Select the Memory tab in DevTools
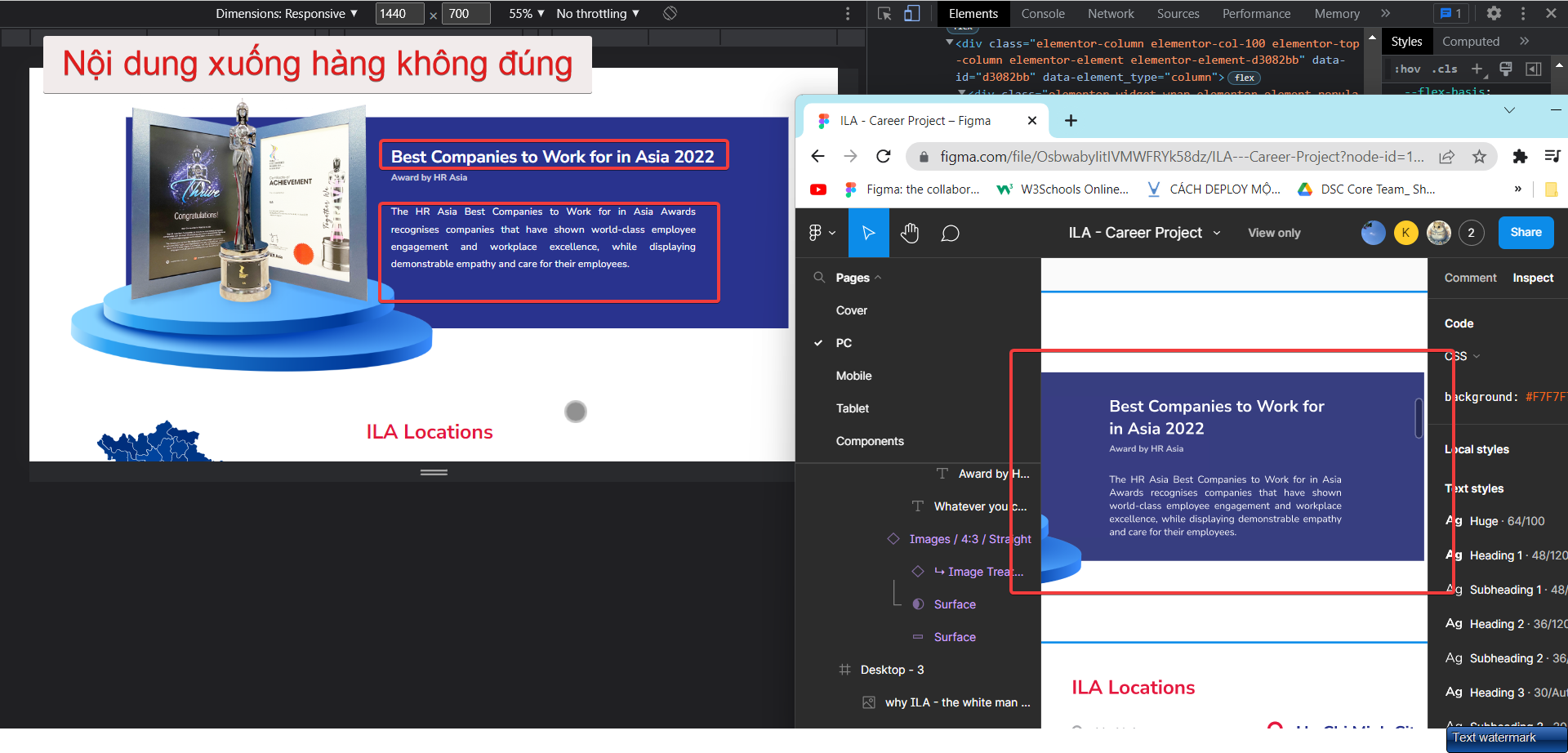 (x=1337, y=14)
